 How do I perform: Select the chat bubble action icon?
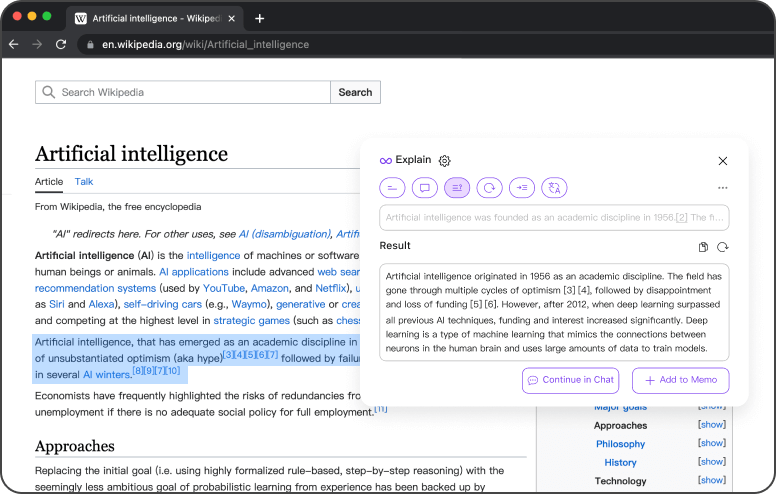click(425, 187)
